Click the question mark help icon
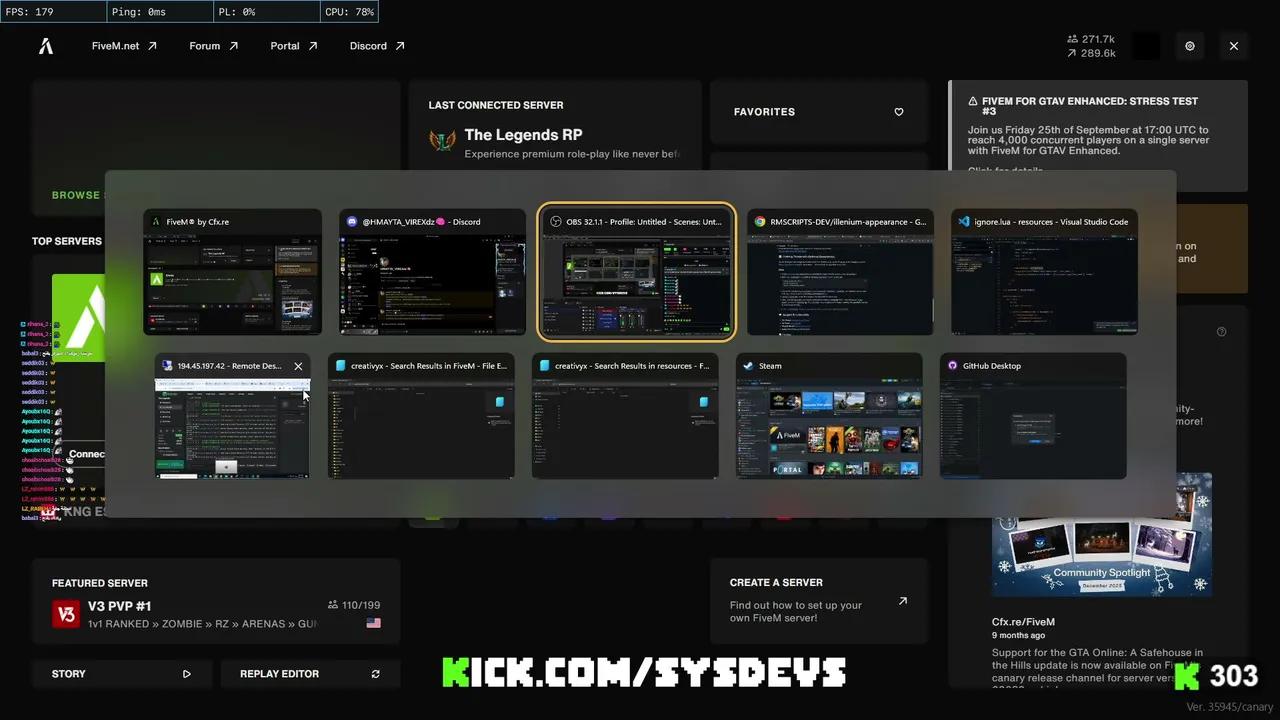The width and height of the screenshot is (1280, 720). pos(1221,332)
